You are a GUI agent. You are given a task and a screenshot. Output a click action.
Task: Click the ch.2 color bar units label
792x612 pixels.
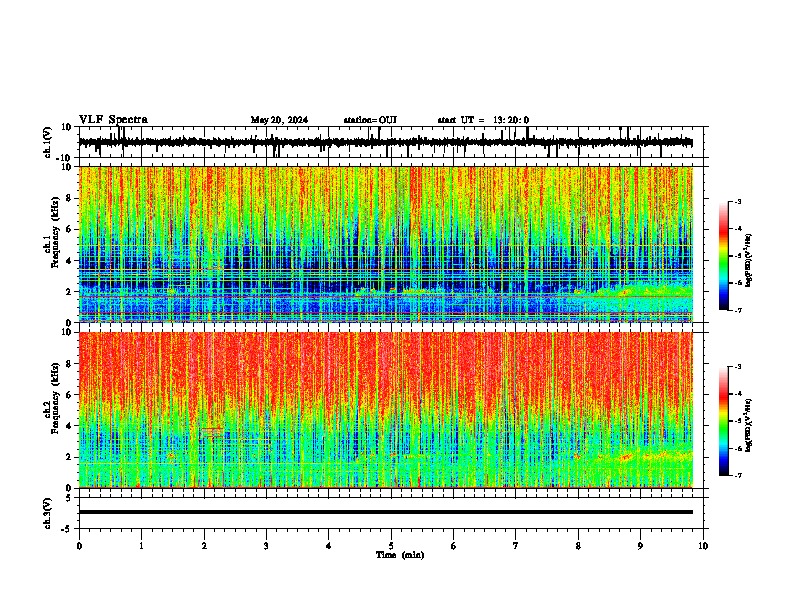748,425
